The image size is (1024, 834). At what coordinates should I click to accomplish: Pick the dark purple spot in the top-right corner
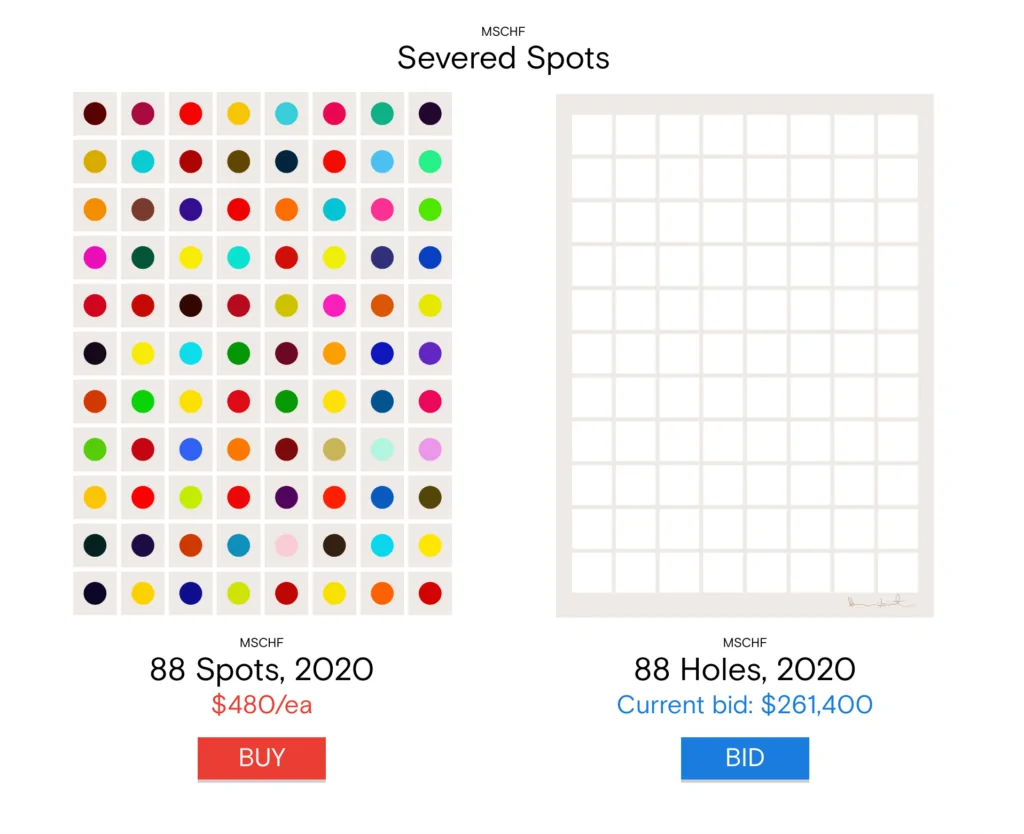[430, 114]
